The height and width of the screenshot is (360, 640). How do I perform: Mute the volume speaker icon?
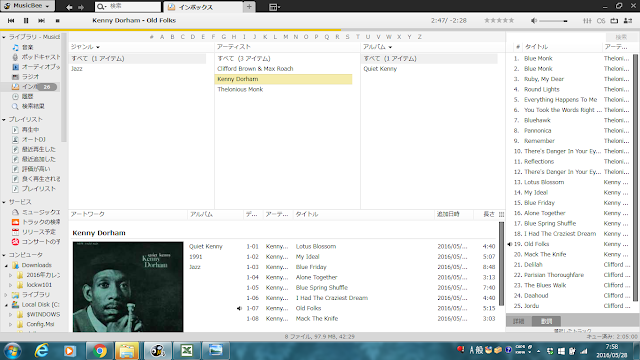pyautogui.click(x=533, y=20)
